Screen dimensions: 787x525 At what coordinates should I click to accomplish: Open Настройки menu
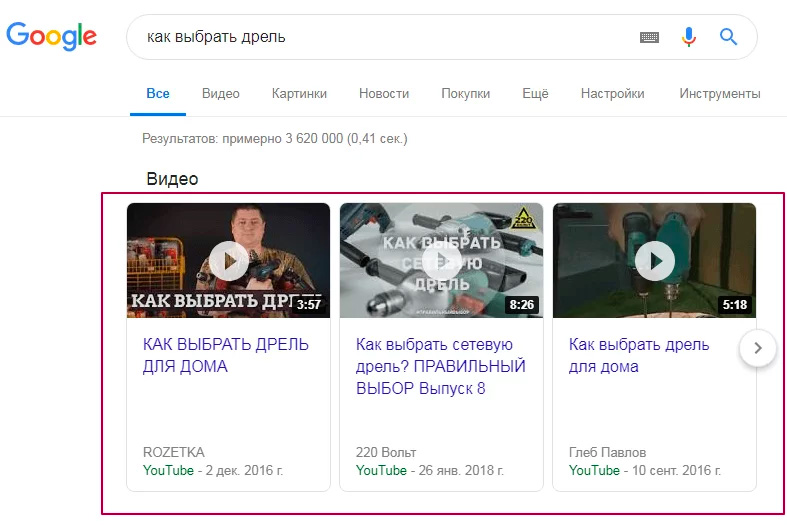coord(612,93)
